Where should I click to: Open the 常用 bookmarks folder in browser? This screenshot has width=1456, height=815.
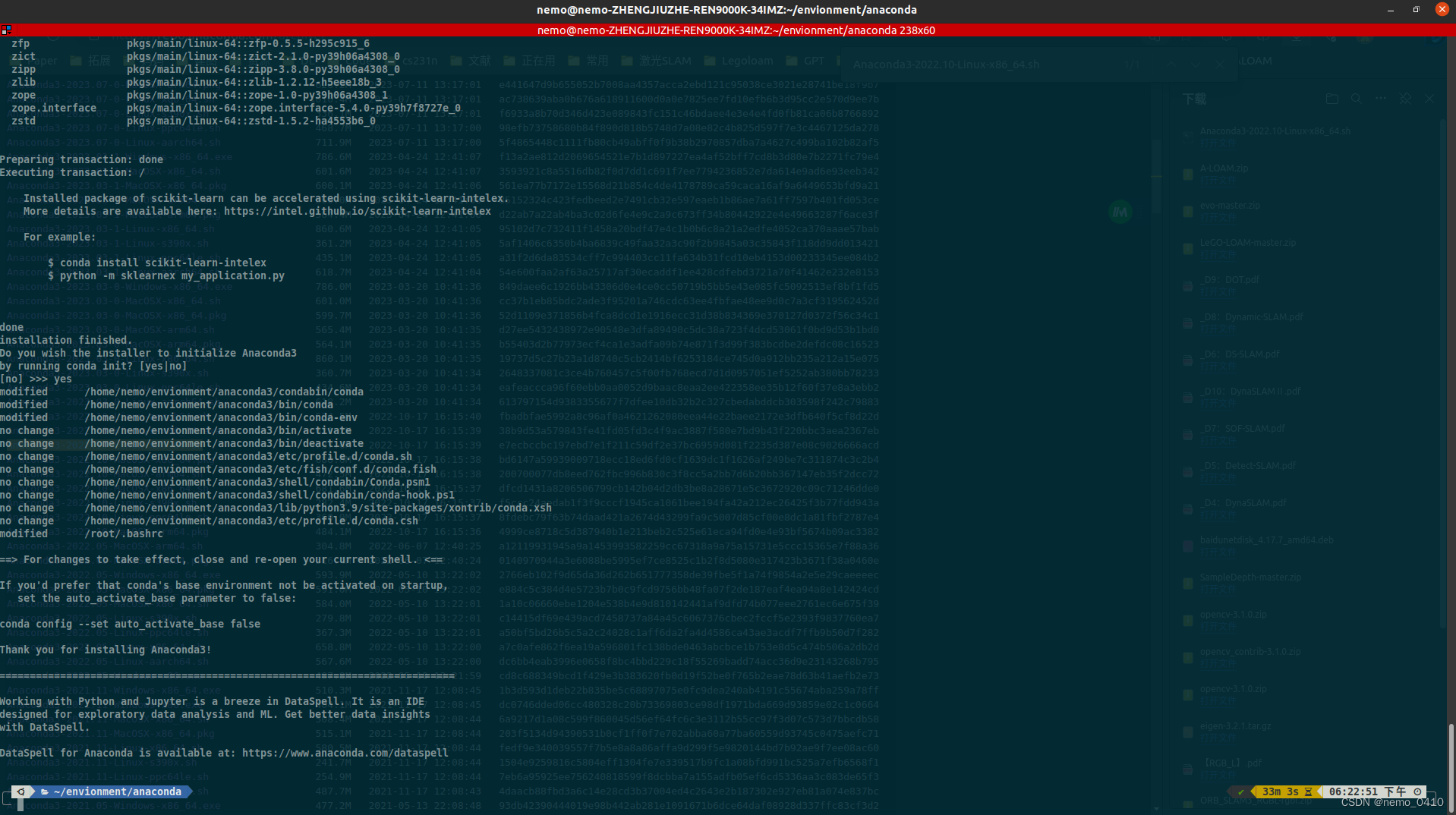click(588, 61)
